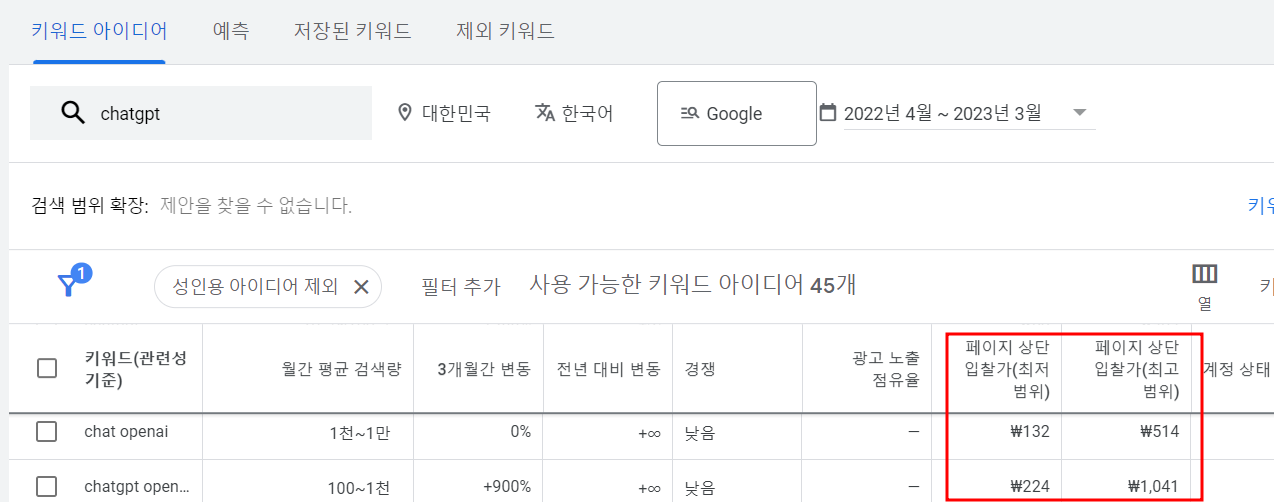Open the 제외 키워드 tab

pyautogui.click(x=505, y=31)
